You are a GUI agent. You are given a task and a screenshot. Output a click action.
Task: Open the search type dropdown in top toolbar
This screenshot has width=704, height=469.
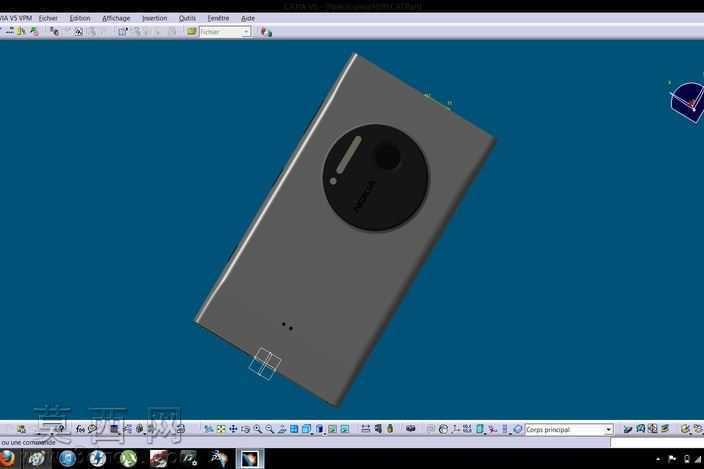246,32
